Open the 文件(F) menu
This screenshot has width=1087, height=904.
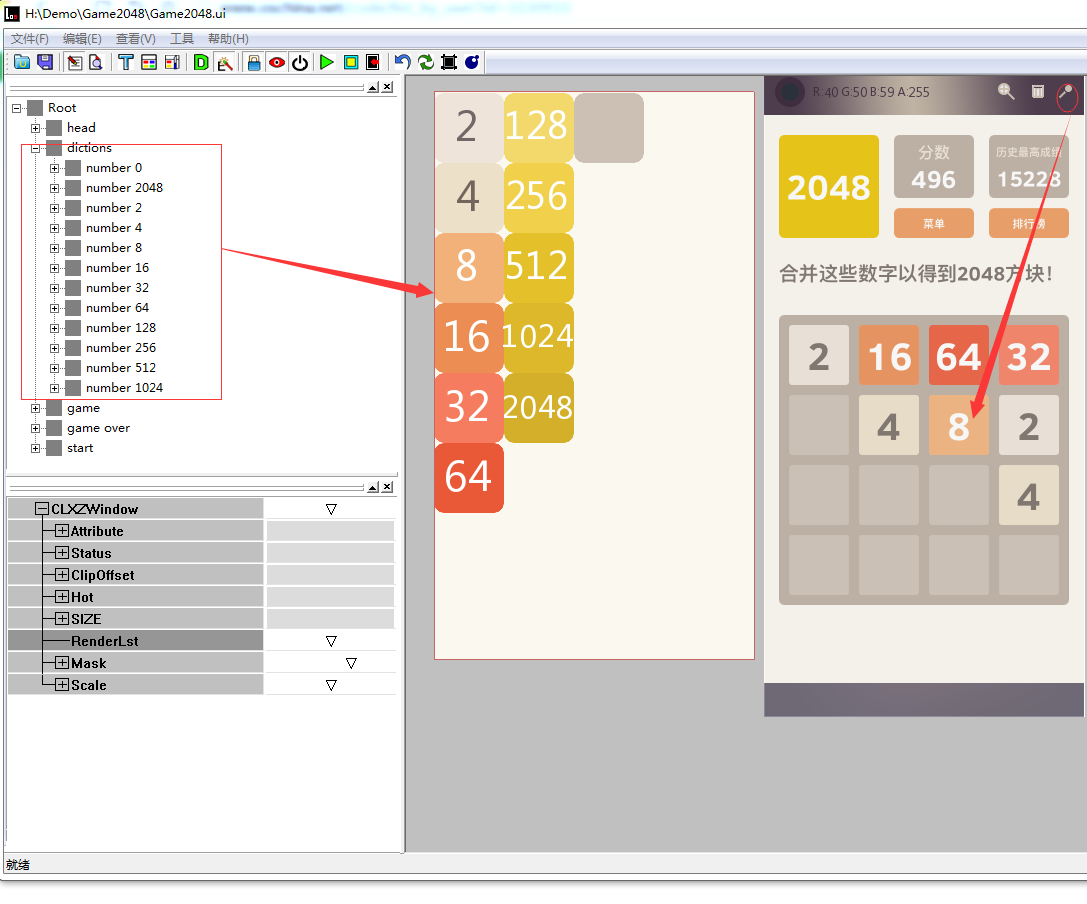coord(27,38)
